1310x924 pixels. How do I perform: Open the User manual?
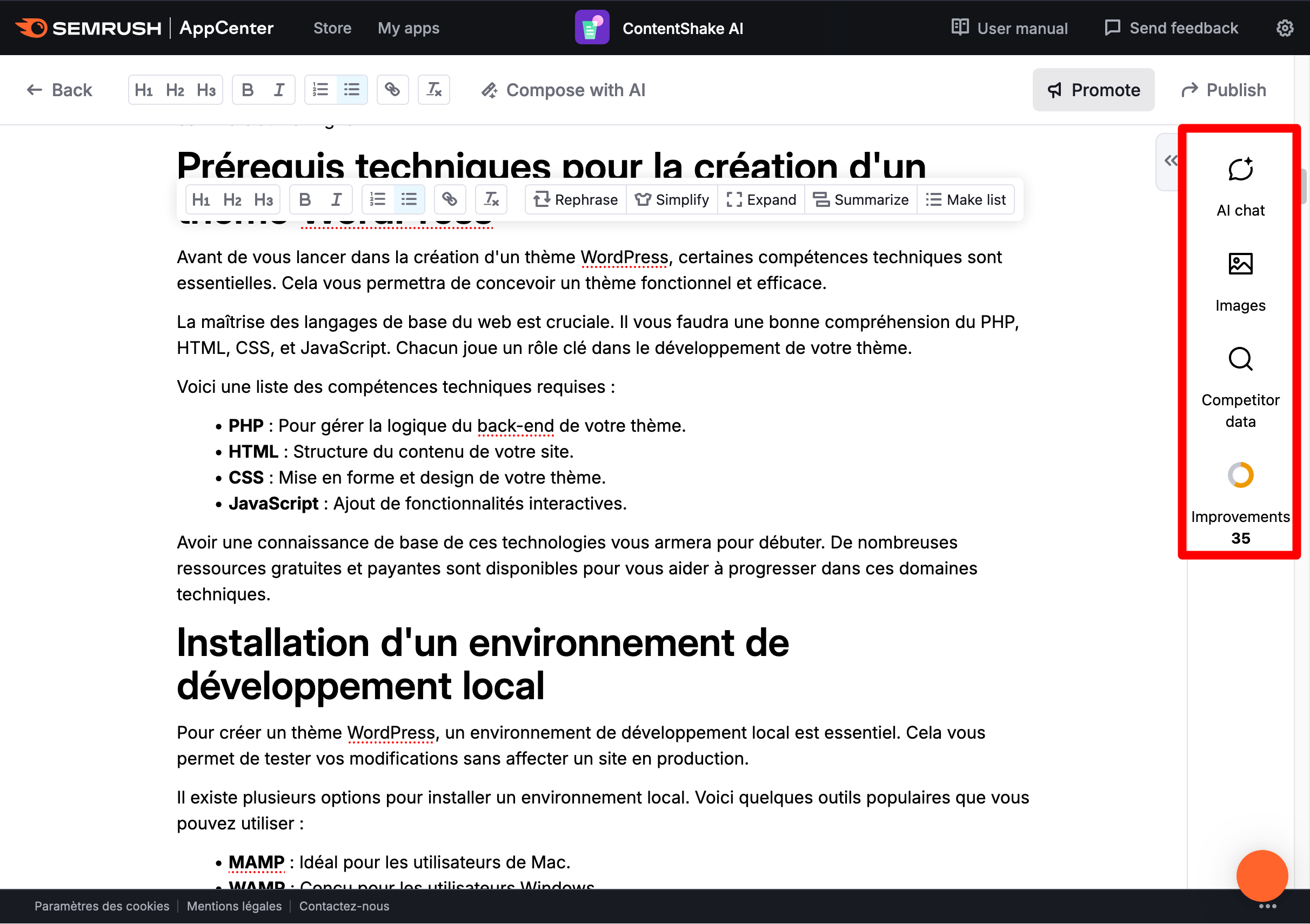(1010, 28)
